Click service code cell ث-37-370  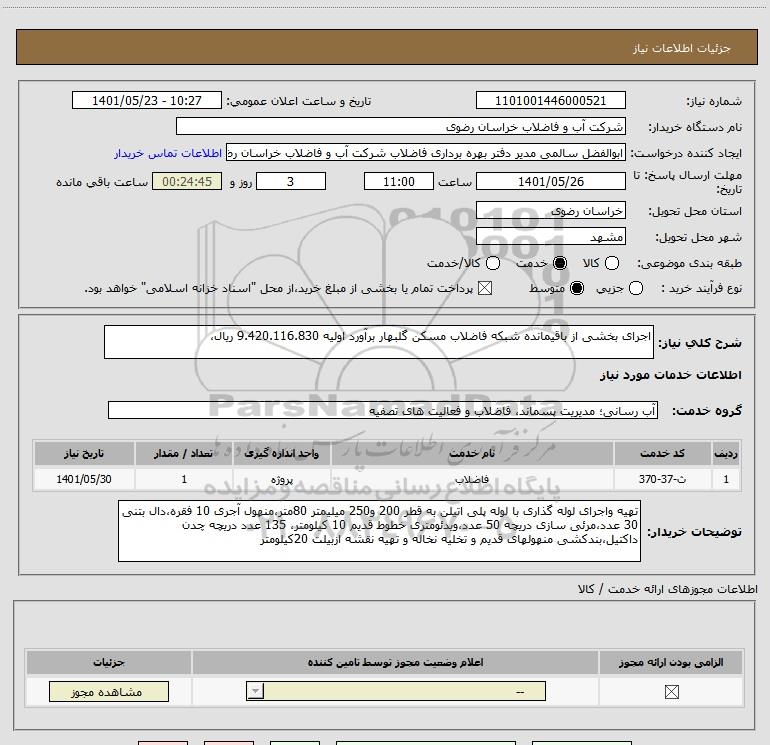pos(662,479)
